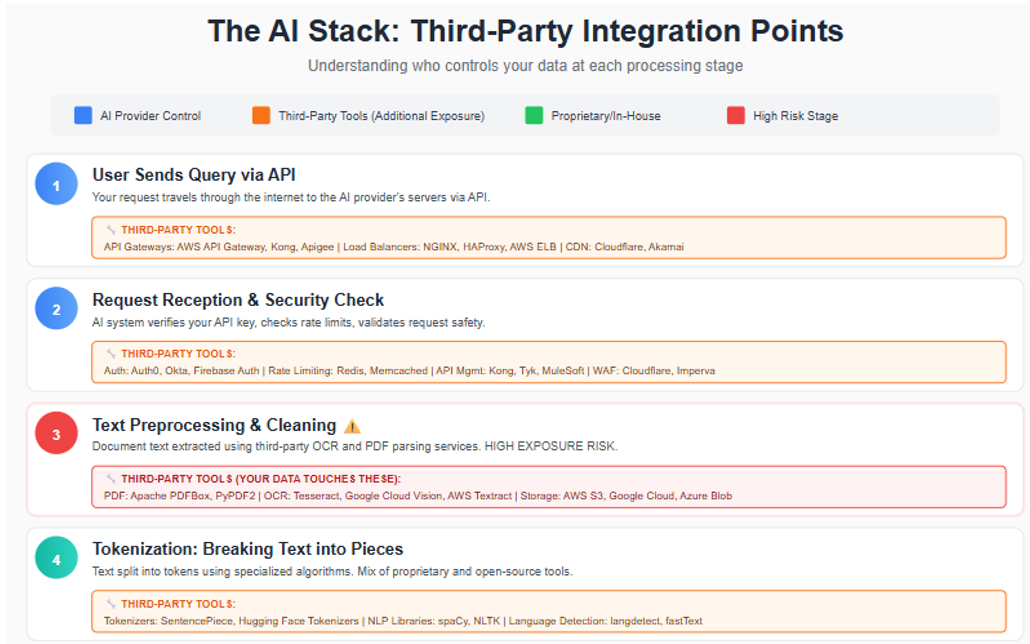Click the green Proprietary/In-House legend swatch
Viewport: 1030px width, 644px height.
tap(534, 116)
